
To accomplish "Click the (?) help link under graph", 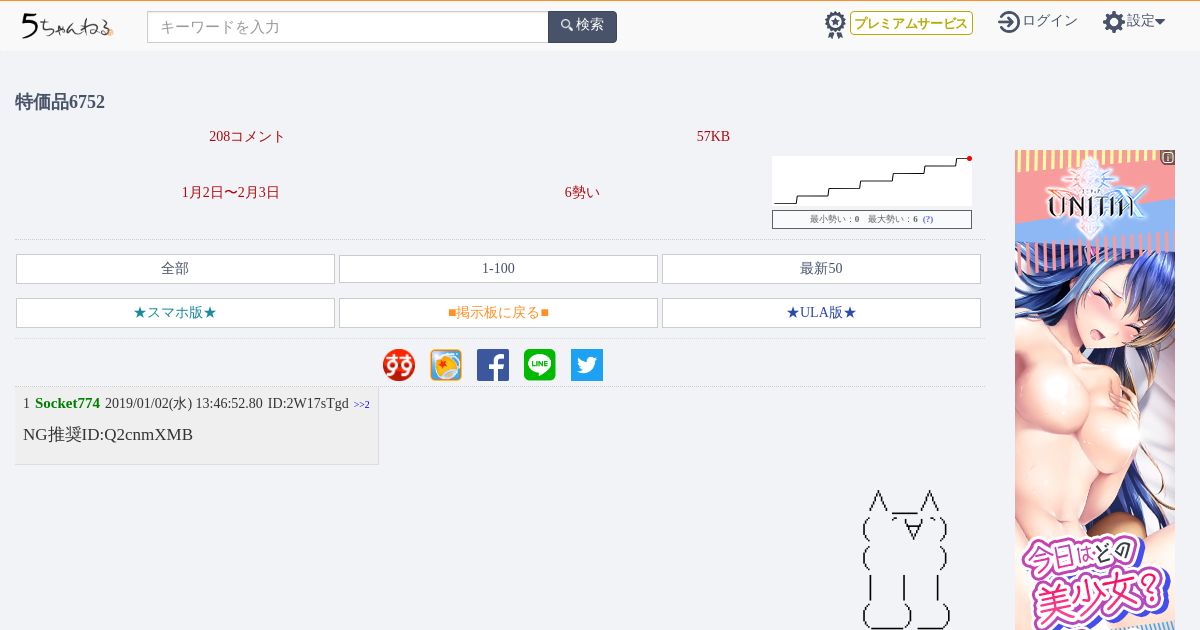I will point(928,219).
